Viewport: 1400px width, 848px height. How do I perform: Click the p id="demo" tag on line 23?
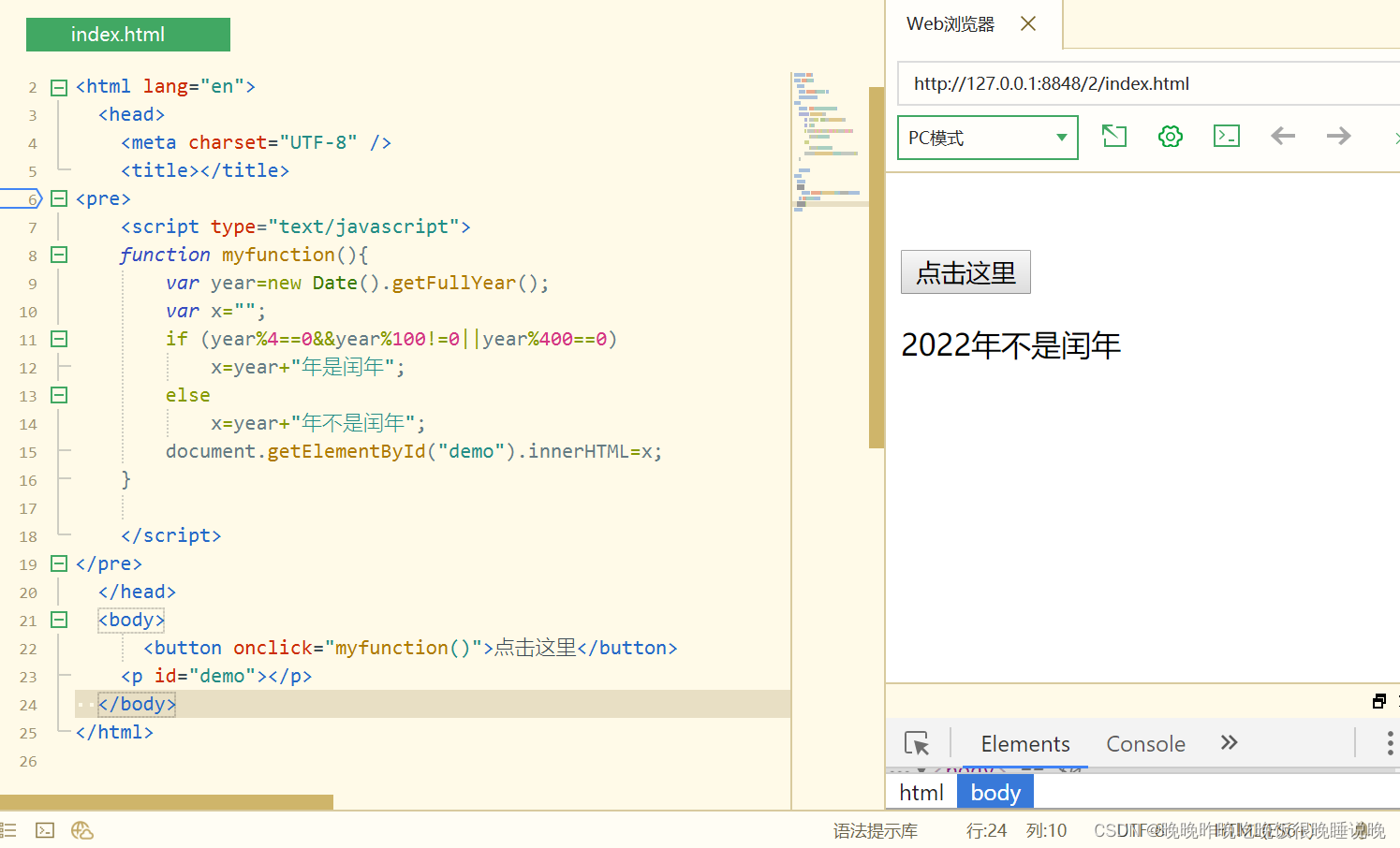click(216, 676)
